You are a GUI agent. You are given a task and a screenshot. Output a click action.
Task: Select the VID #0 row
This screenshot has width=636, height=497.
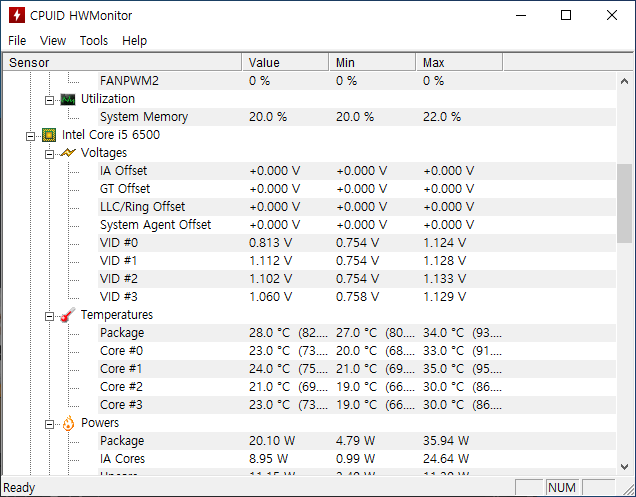pos(357,243)
